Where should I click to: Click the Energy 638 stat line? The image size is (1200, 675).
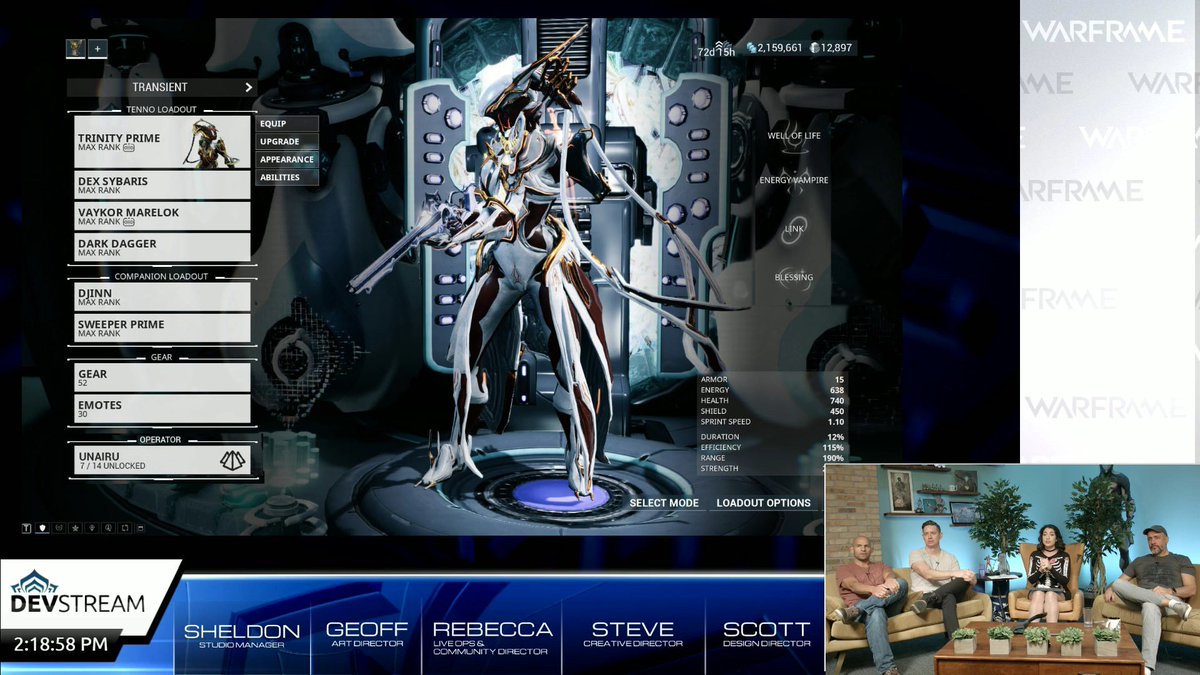tap(773, 390)
